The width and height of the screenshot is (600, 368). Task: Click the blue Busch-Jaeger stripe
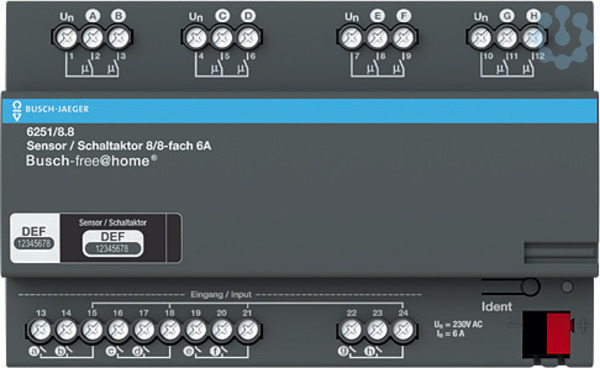point(300,111)
